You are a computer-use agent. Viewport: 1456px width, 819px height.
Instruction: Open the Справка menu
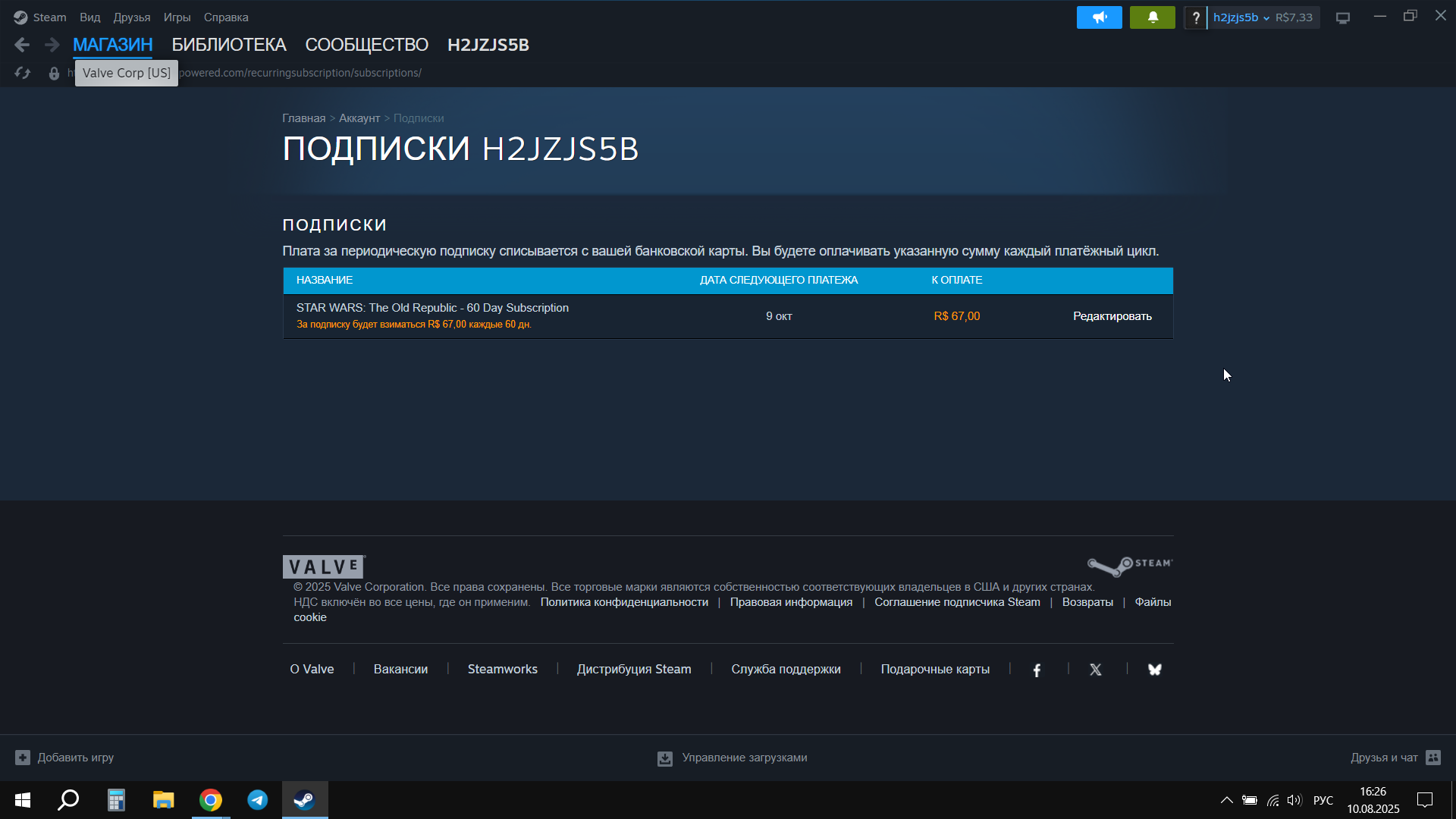[226, 17]
